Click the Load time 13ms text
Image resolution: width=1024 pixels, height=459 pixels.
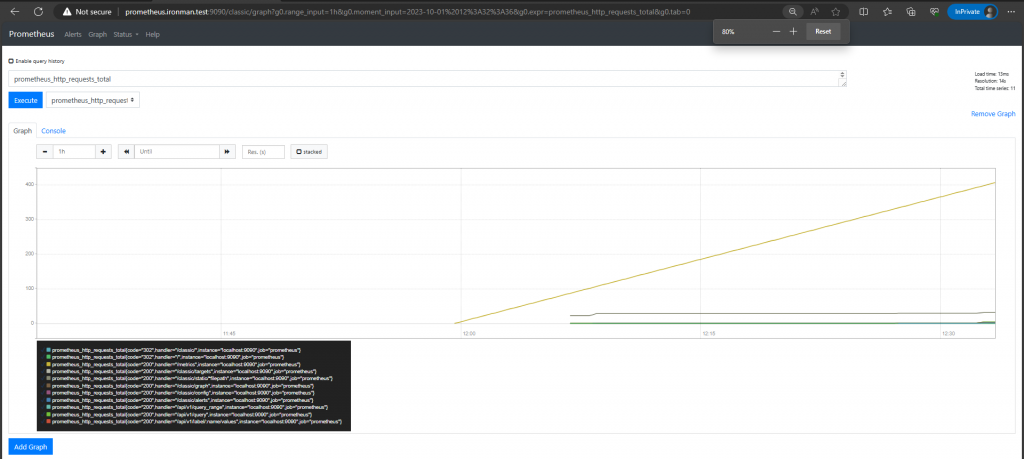[991, 74]
